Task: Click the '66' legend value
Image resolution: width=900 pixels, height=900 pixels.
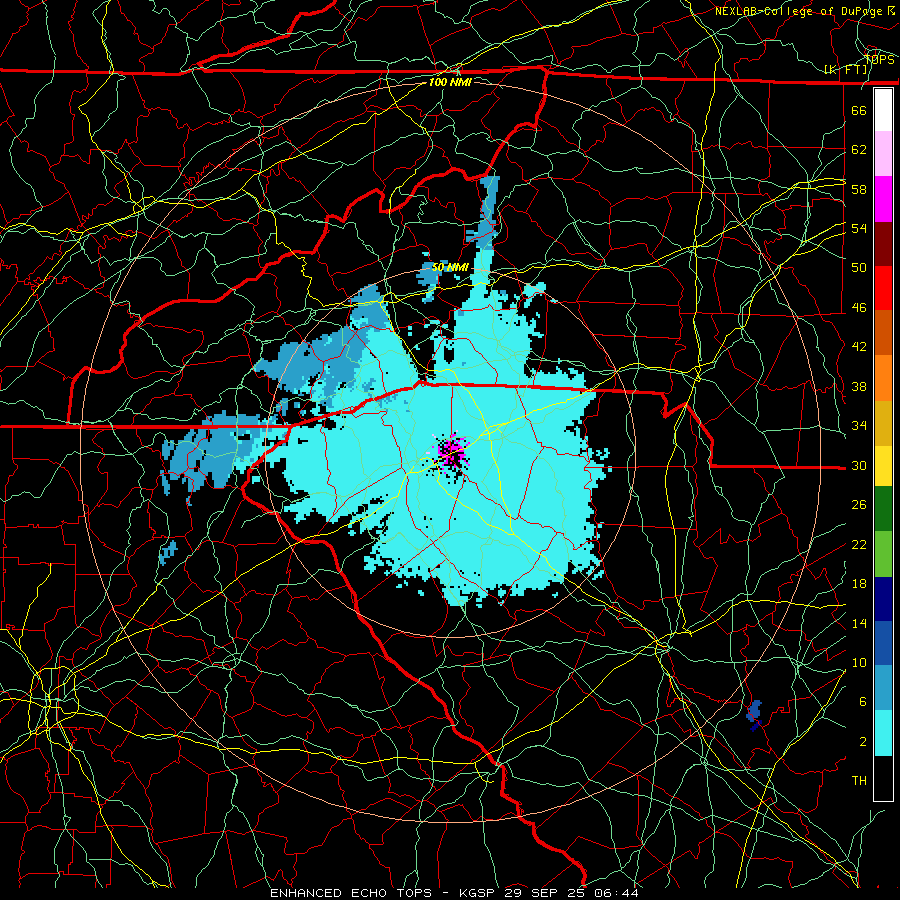Action: coord(859,111)
